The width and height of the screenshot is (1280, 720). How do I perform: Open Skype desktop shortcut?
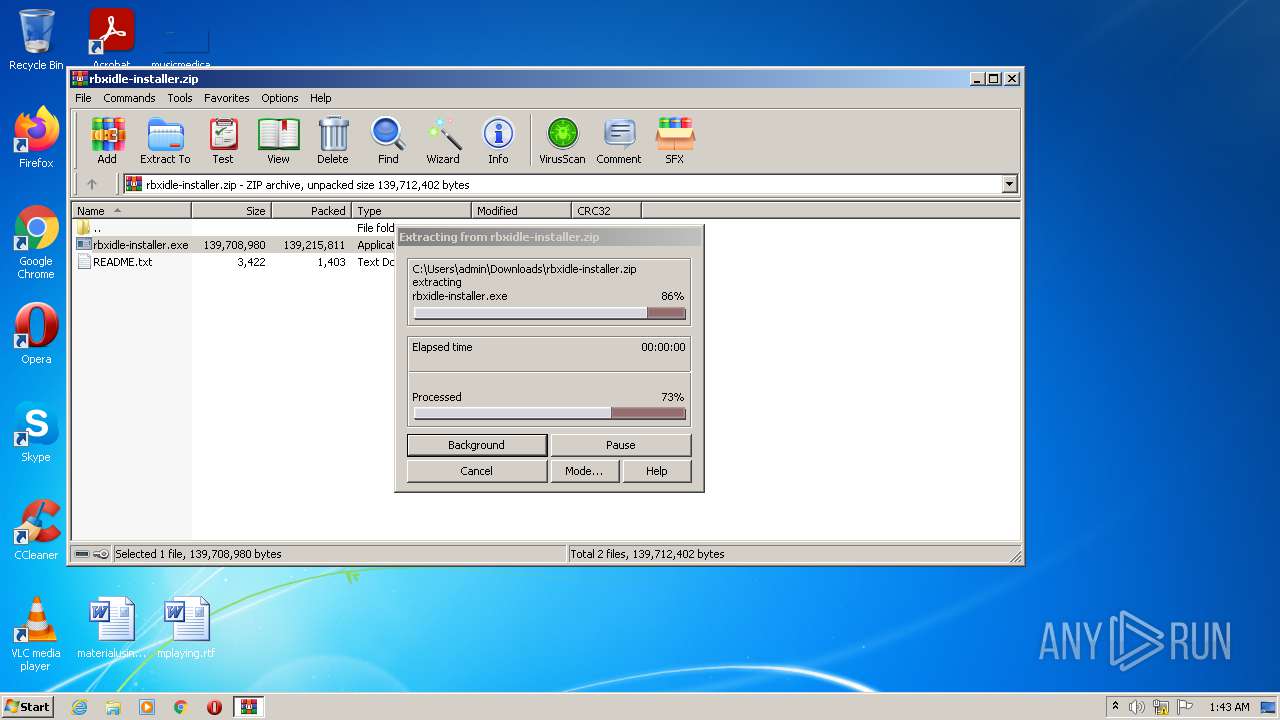(36, 432)
